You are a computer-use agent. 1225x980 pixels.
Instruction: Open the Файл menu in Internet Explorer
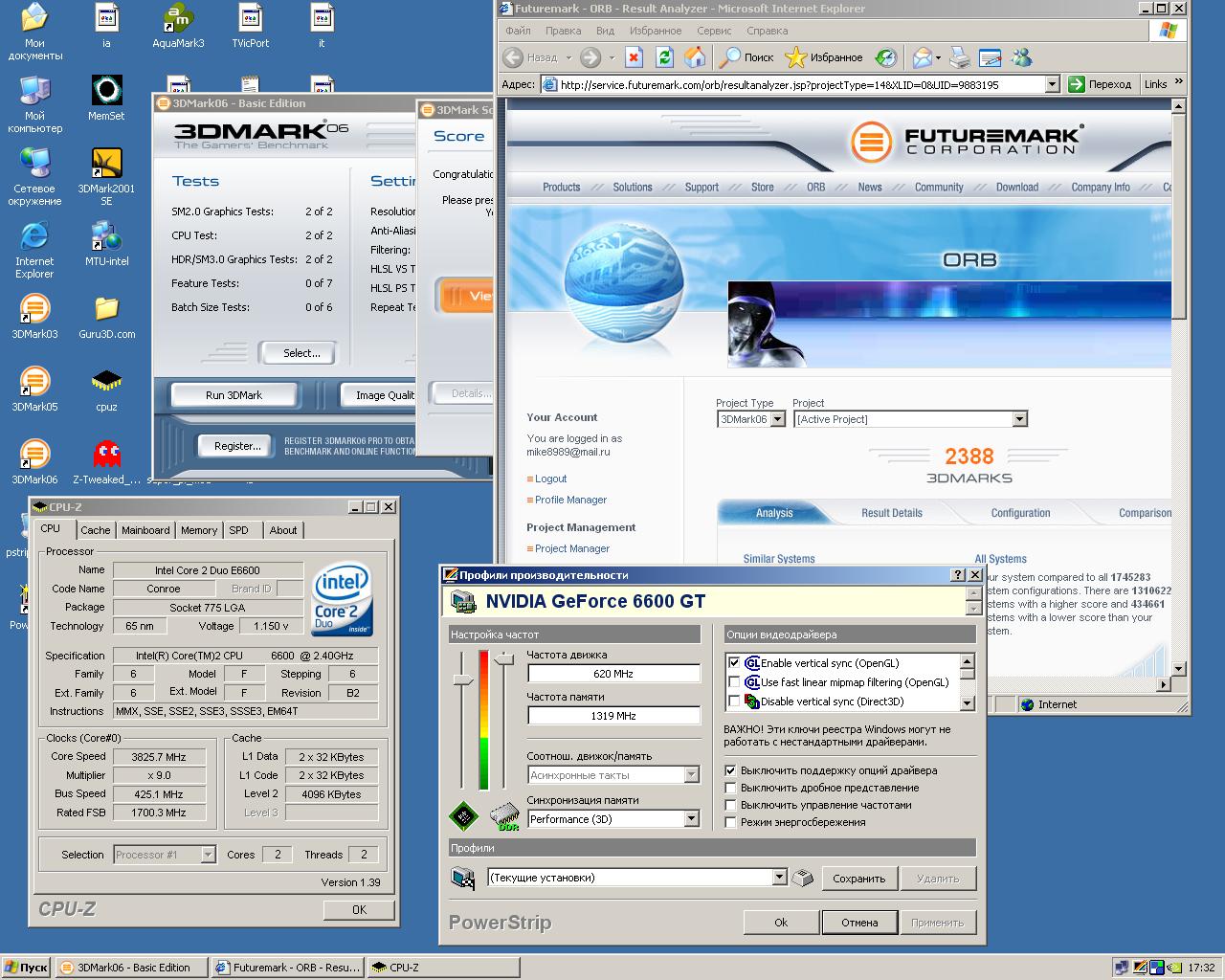point(518,31)
